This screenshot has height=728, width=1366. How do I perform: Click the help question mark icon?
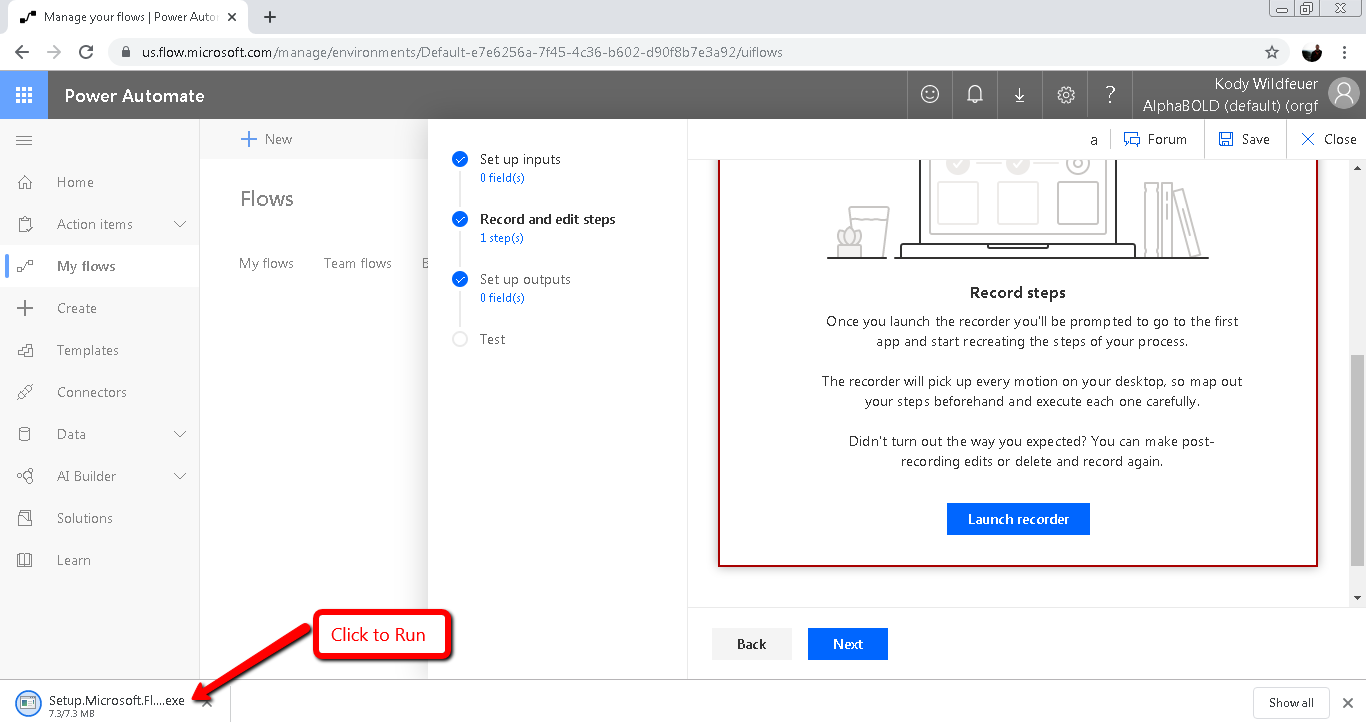(1110, 95)
